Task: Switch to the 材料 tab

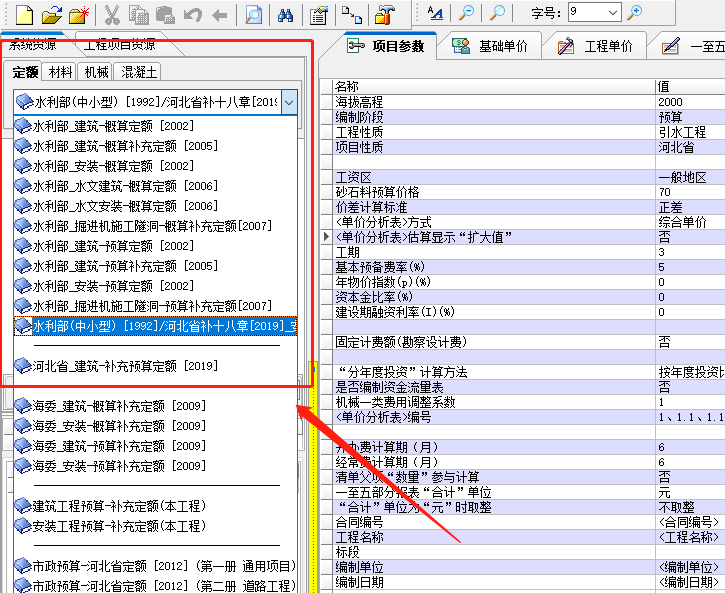Action: 61,72
